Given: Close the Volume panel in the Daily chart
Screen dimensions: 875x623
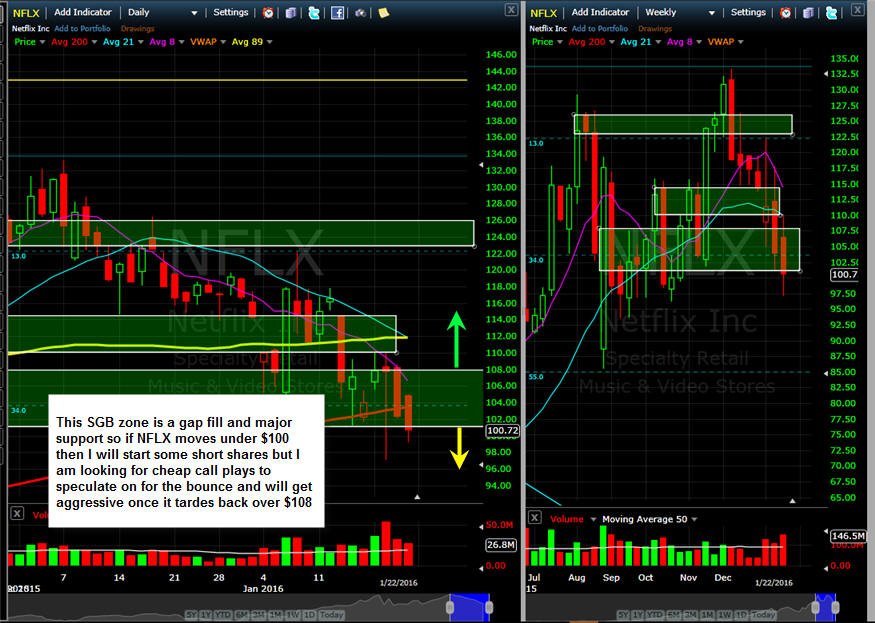Looking at the screenshot, I should 17,514.
